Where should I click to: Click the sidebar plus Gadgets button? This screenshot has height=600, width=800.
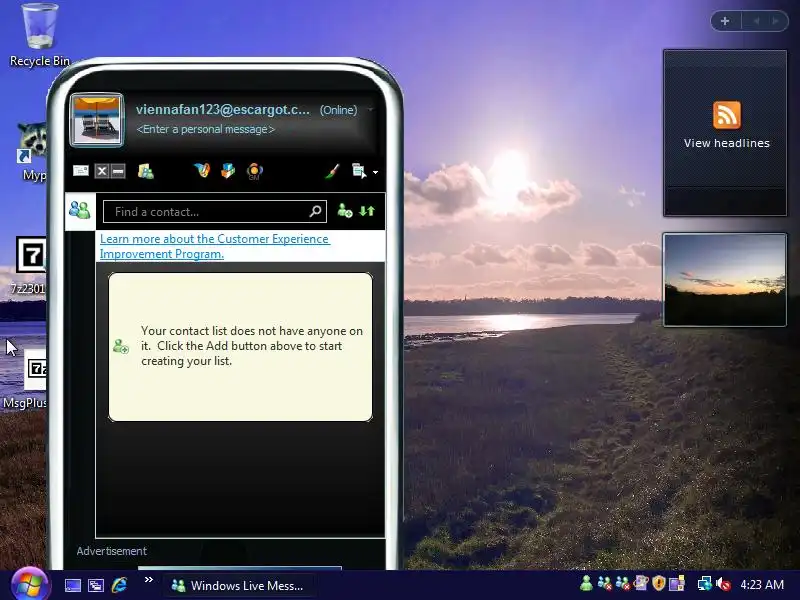coord(725,21)
